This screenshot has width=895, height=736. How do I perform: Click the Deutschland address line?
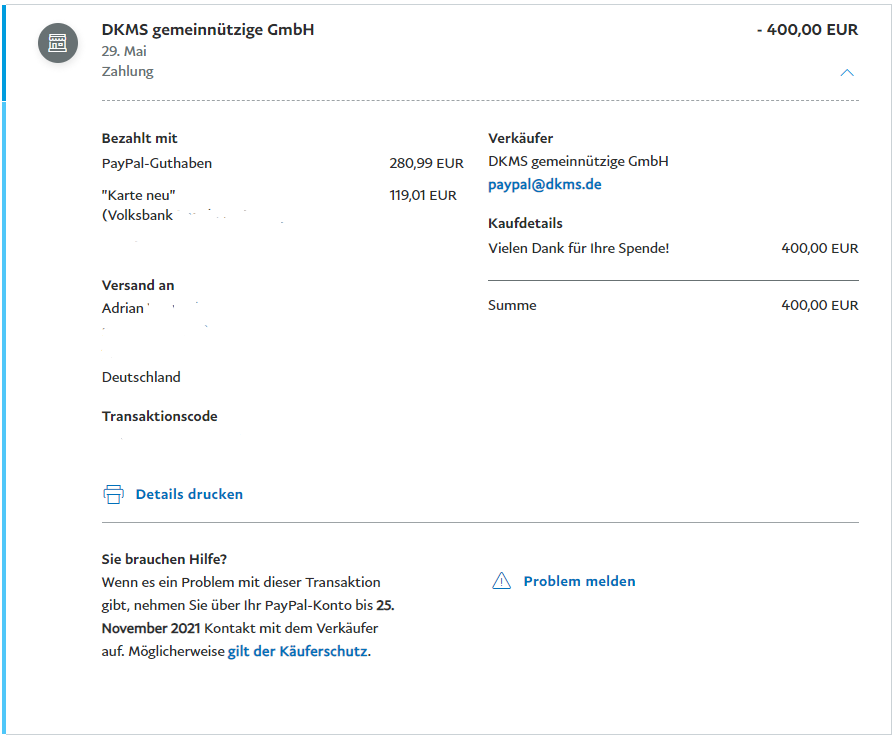point(141,377)
